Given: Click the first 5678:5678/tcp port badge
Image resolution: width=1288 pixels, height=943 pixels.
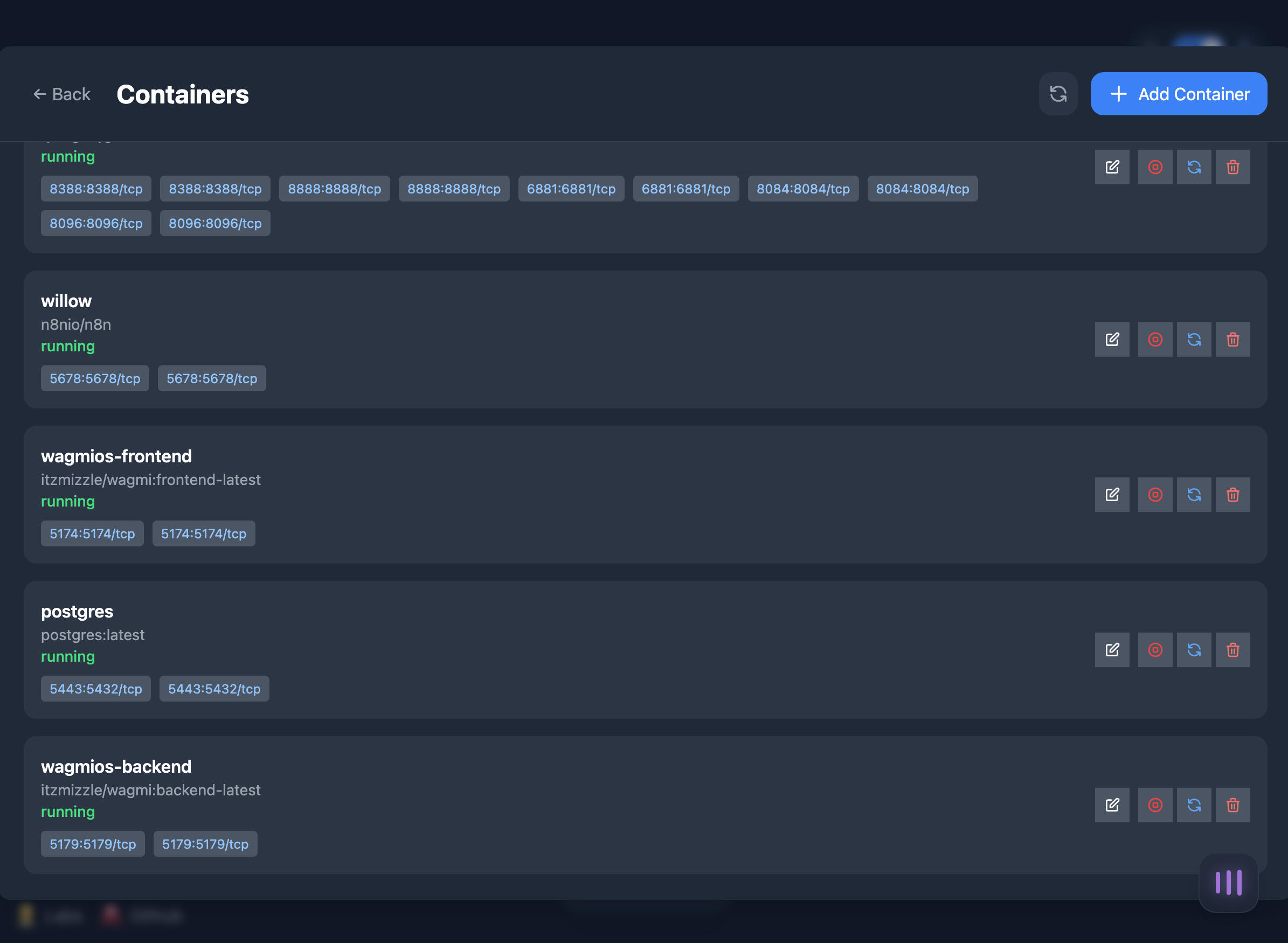Looking at the screenshot, I should (95, 378).
